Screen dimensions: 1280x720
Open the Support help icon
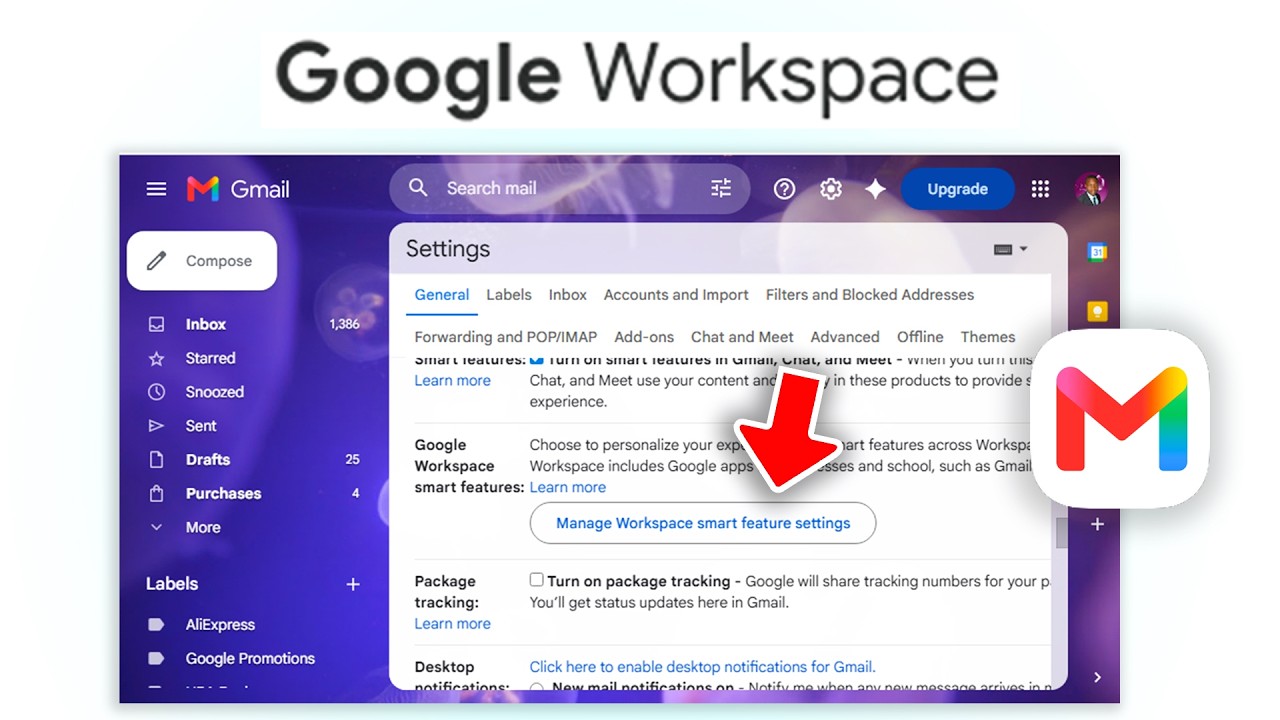tap(784, 189)
